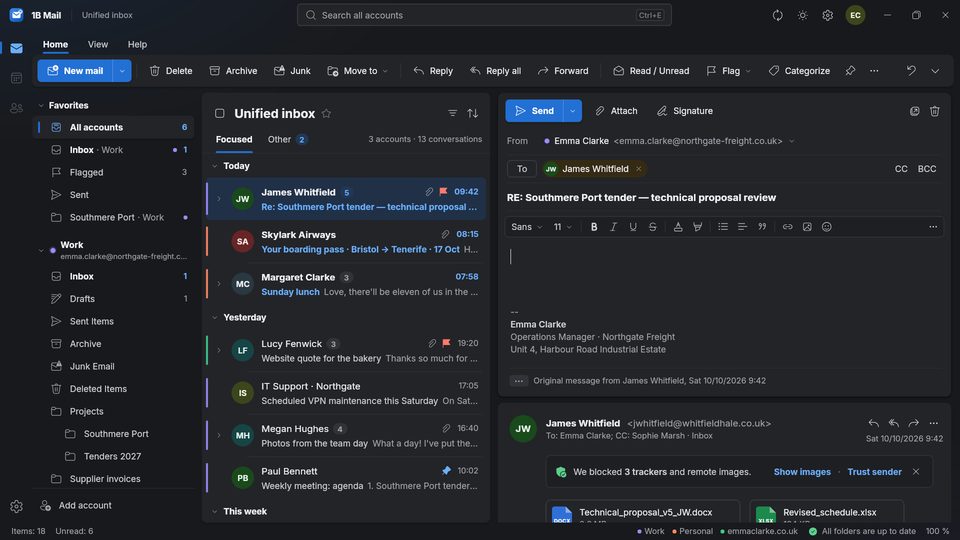Sort the Unified inbox conversation list
Screen dimensions: 960x540
(x=473, y=113)
